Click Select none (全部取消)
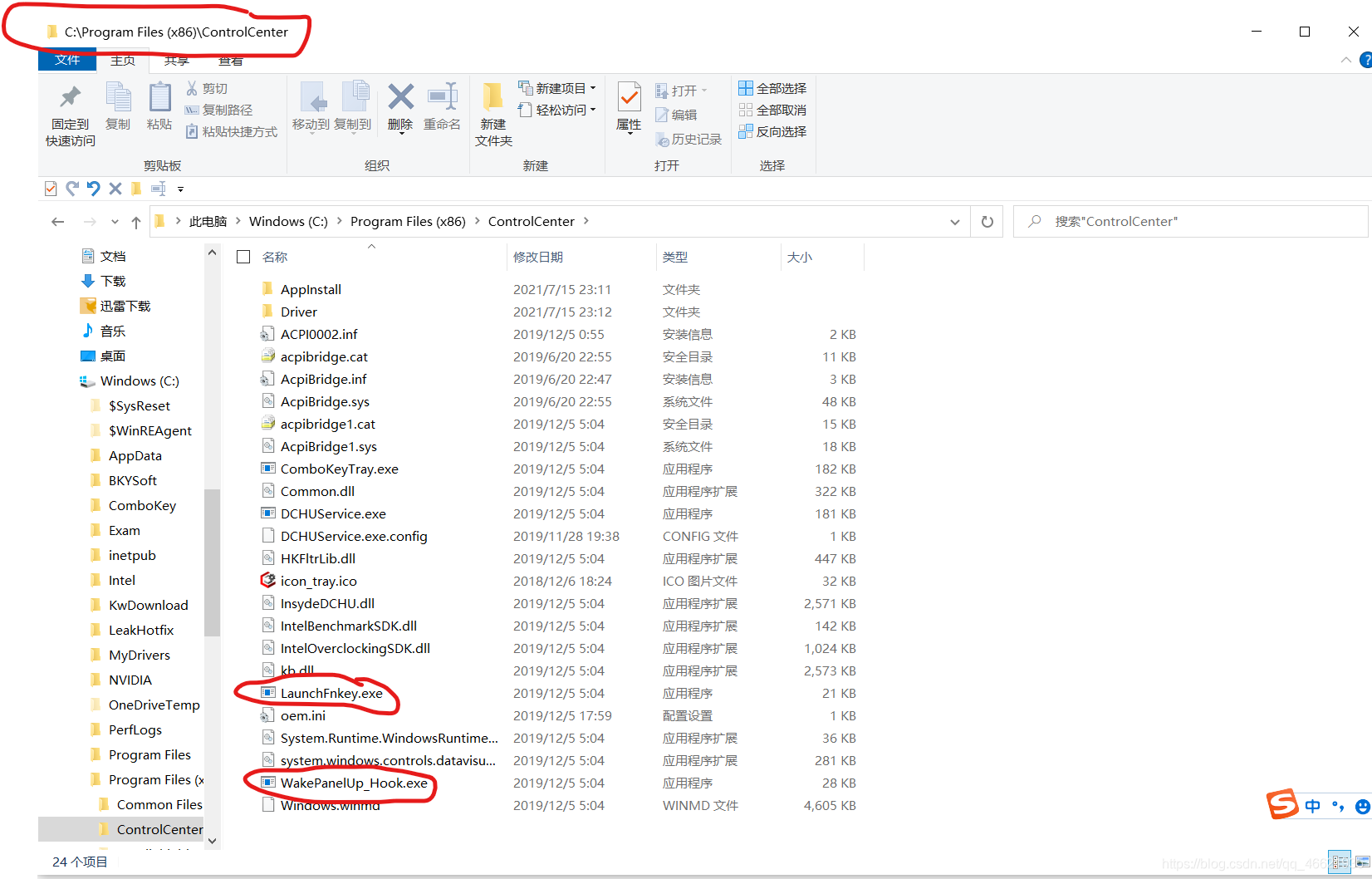This screenshot has width=1372, height=879. click(772, 110)
